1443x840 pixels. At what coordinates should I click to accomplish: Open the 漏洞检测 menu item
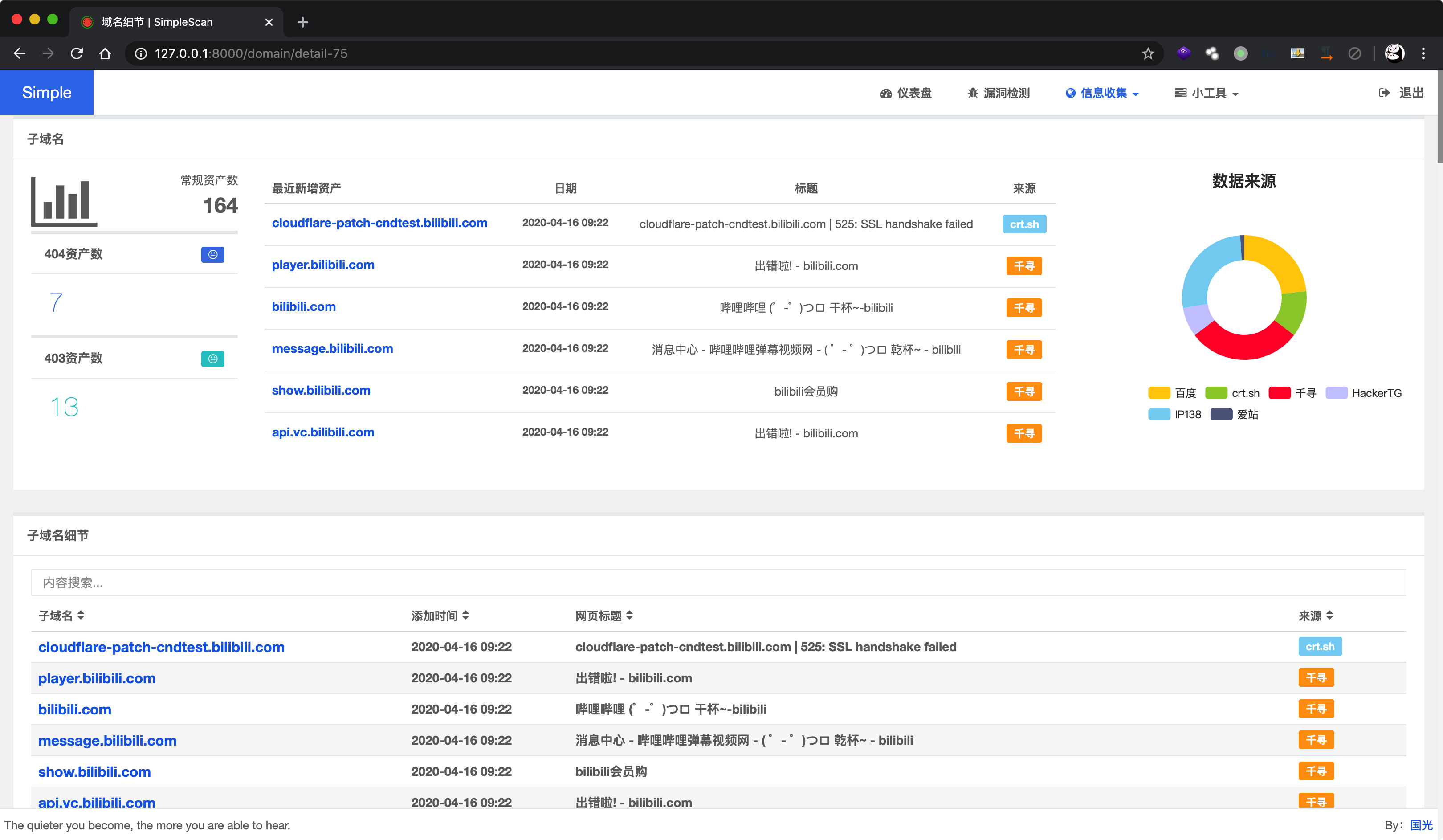(999, 93)
